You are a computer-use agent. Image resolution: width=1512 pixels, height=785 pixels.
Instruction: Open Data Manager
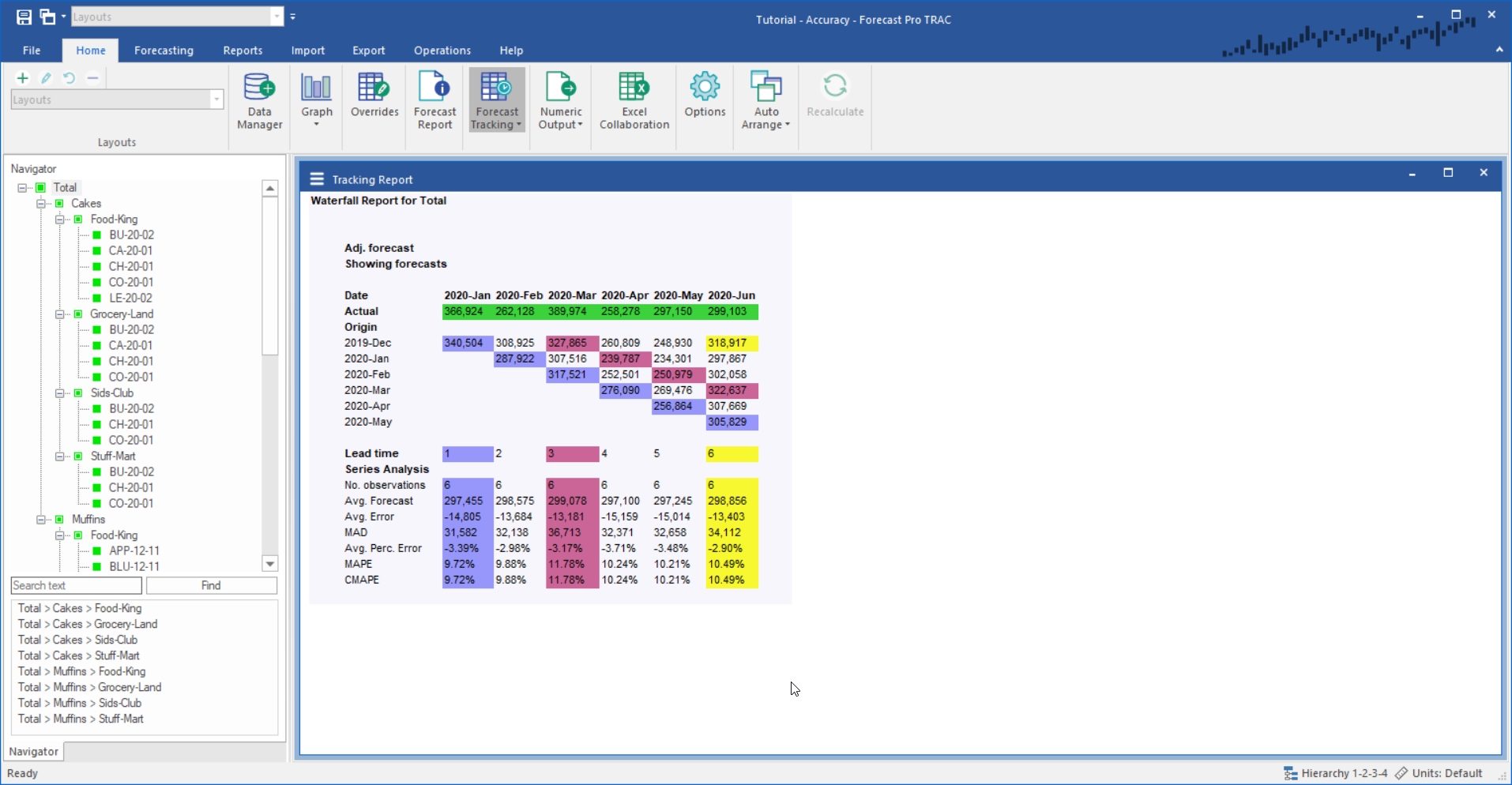pos(259,101)
